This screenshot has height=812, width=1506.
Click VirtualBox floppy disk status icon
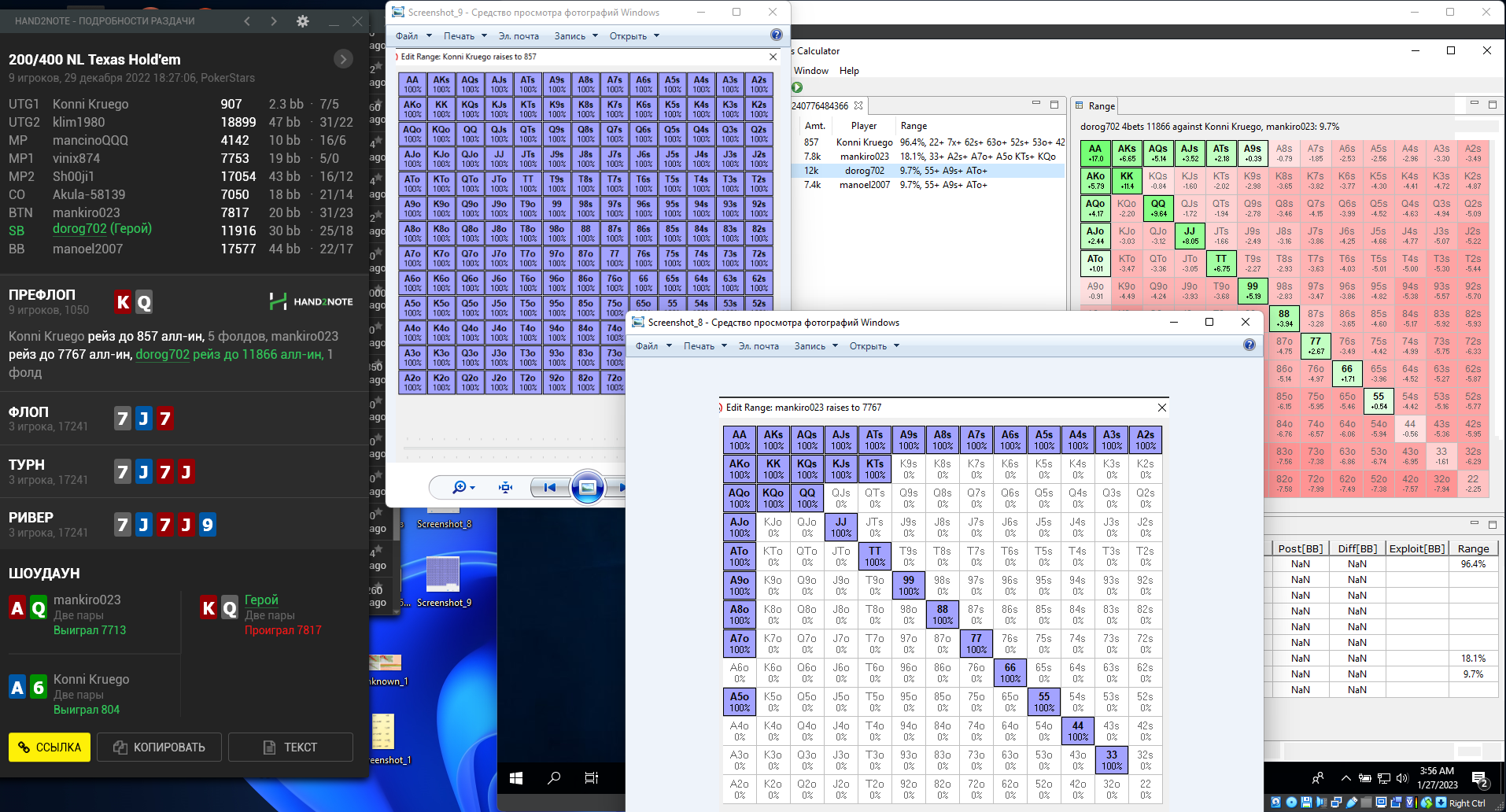[x=1306, y=803]
